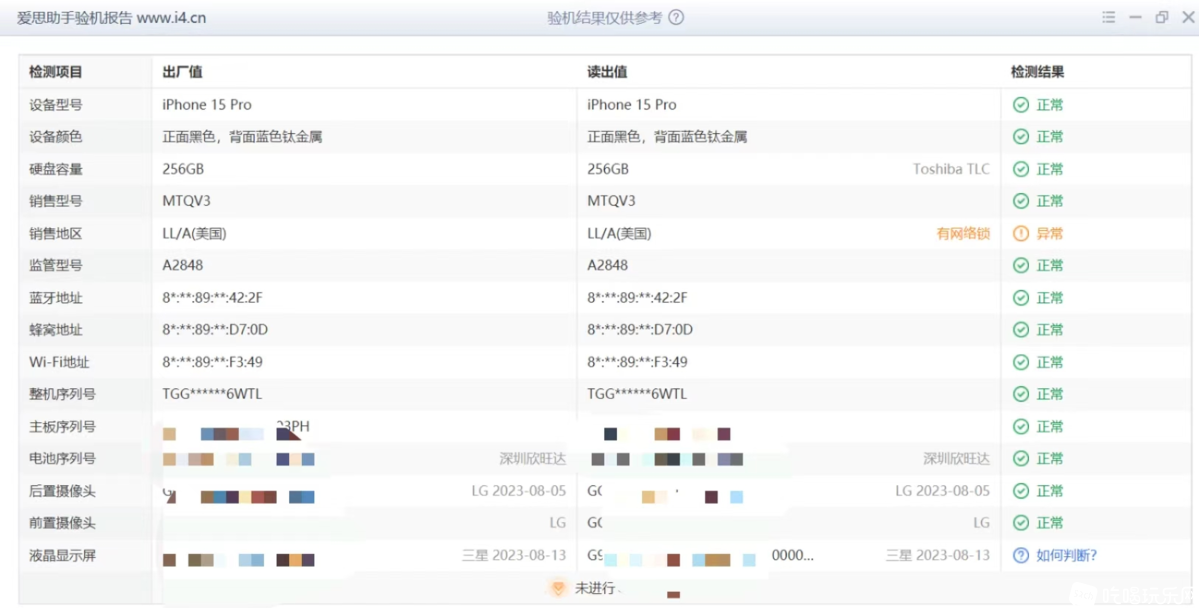Click LG 2023-08-05 in read column
The image size is (1199, 608).
(x=943, y=490)
